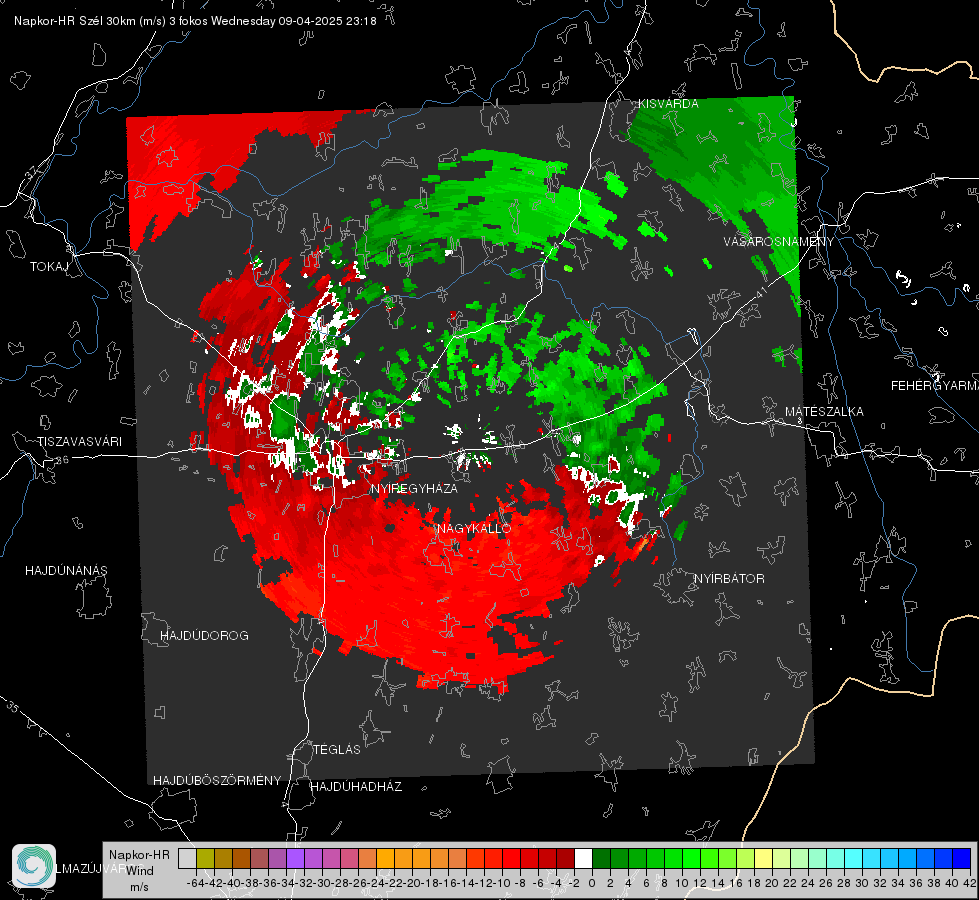This screenshot has height=900, width=979.
Task: Click the HAJDÚHADHÁZ town label
Action: pos(356,787)
